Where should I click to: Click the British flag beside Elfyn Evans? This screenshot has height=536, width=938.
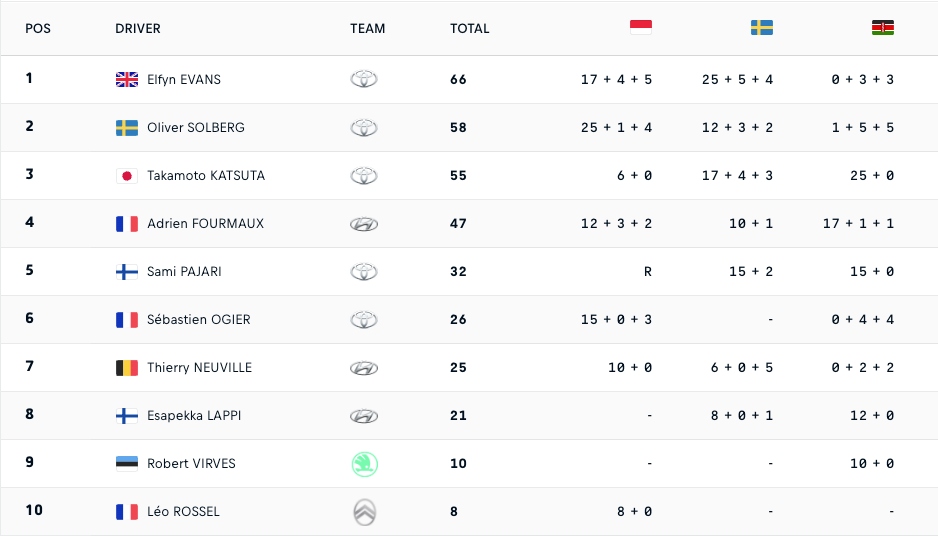point(127,80)
